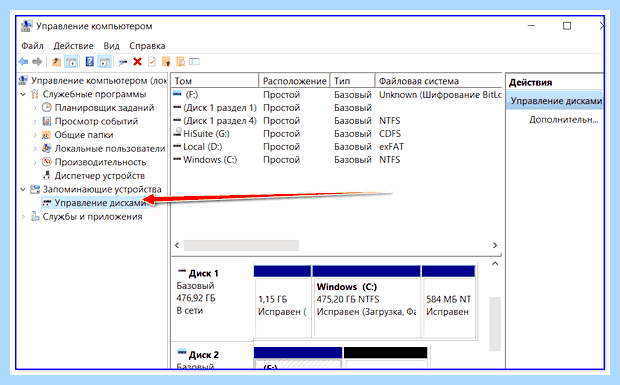
Task: Click the Диспетчер устройств icon
Action: pyautogui.click(x=47, y=175)
